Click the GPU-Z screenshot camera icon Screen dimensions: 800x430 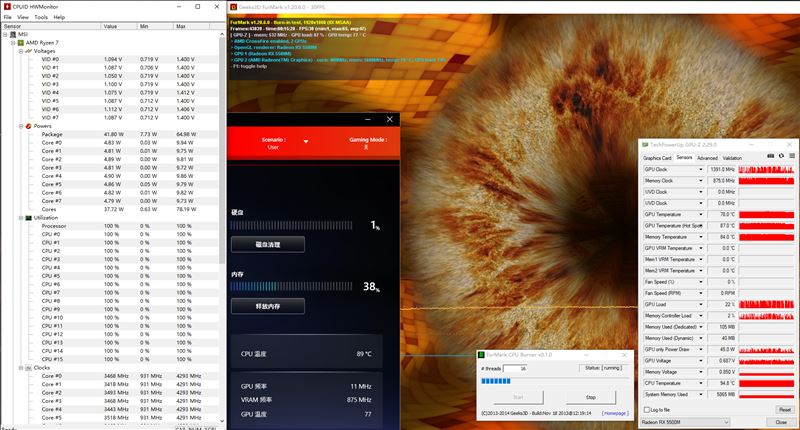pyautogui.click(x=770, y=156)
